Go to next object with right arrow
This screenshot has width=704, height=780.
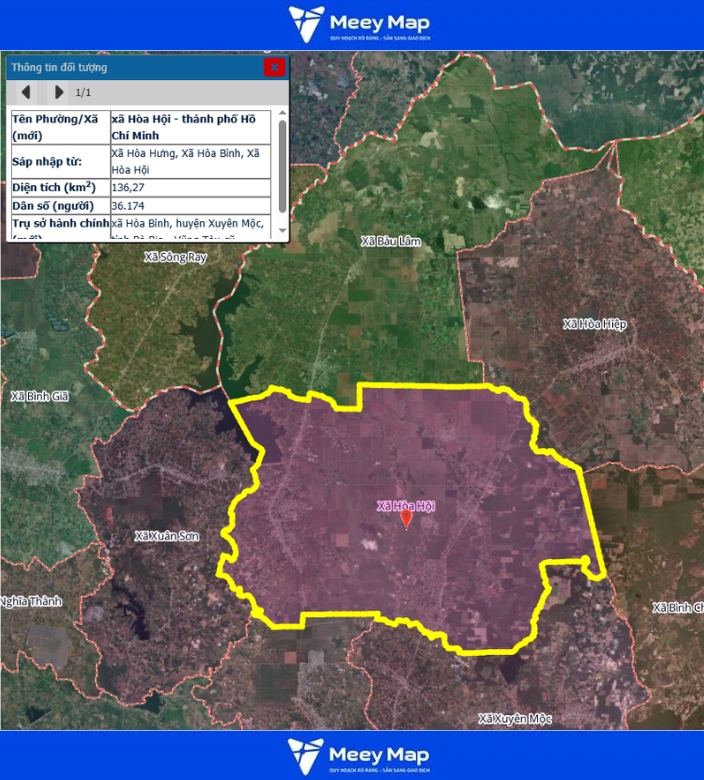point(59,92)
